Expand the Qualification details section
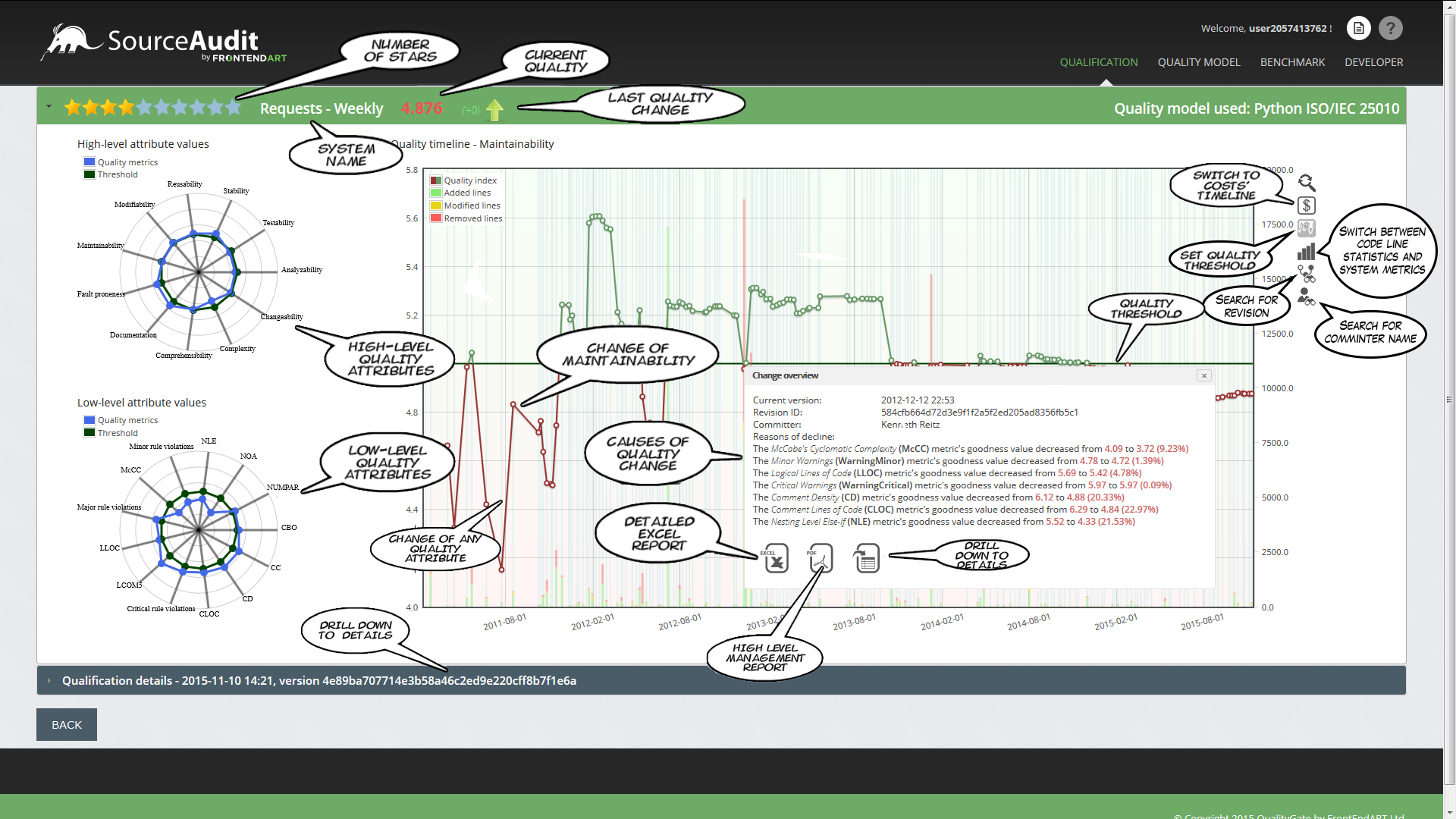 49,680
